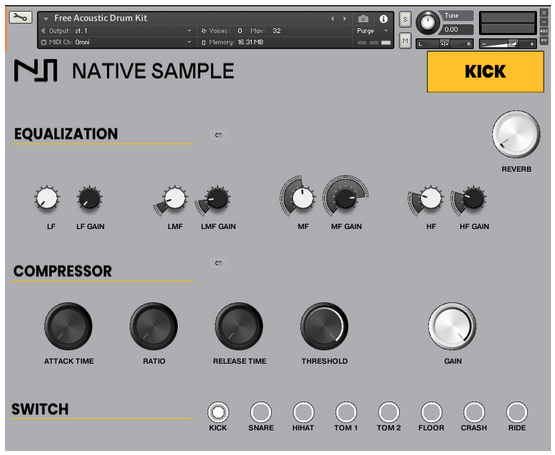Close the instrument with X icon
This screenshot has width=555, height=455.
pyautogui.click(x=544, y=13)
